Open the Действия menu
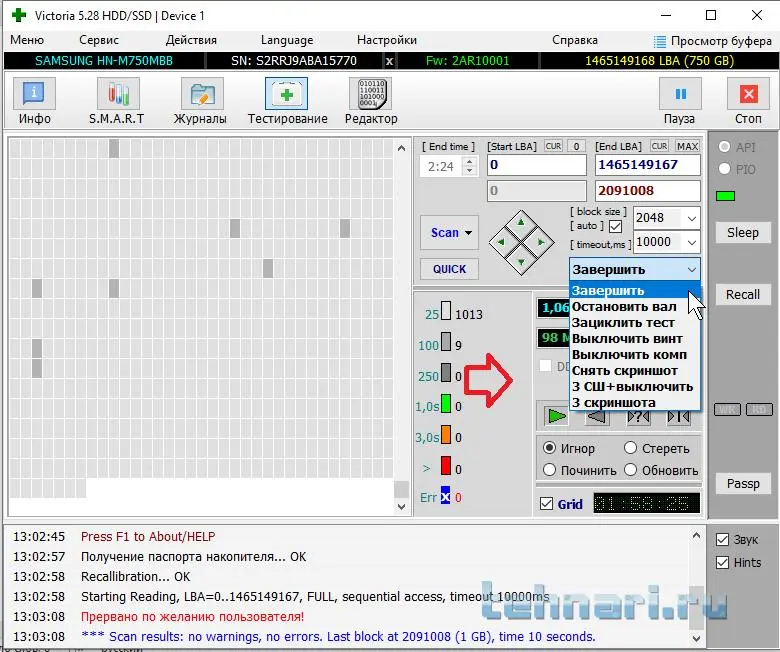This screenshot has width=780, height=652. [191, 40]
